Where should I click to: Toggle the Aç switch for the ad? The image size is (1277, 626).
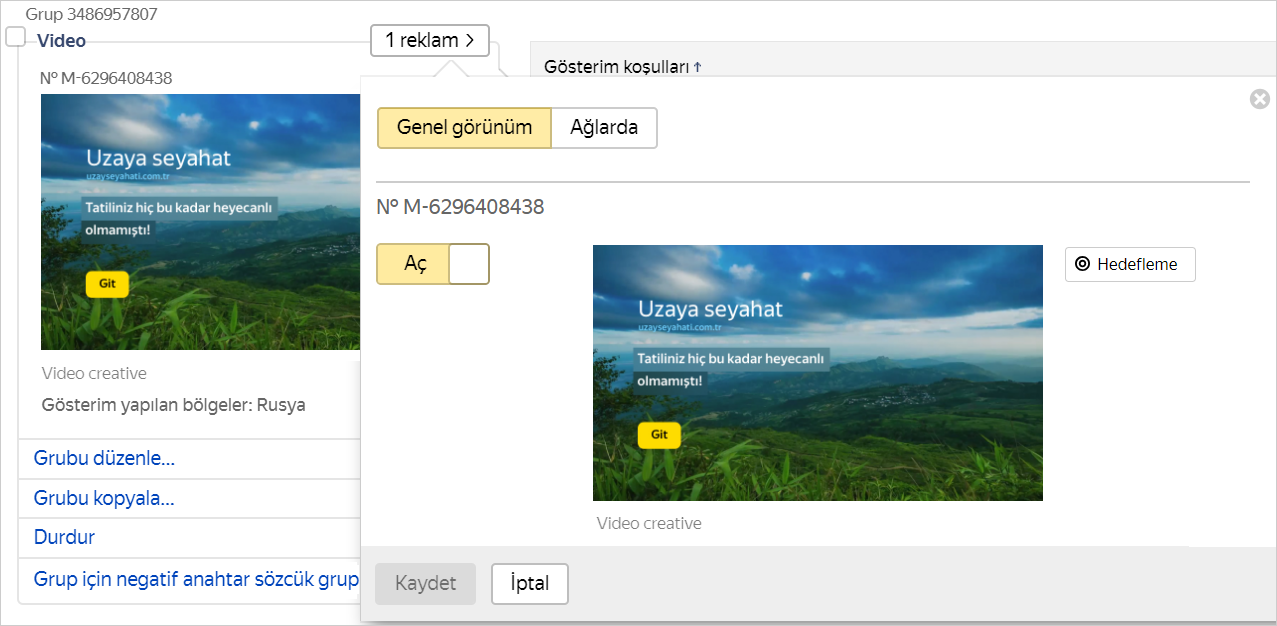point(432,264)
